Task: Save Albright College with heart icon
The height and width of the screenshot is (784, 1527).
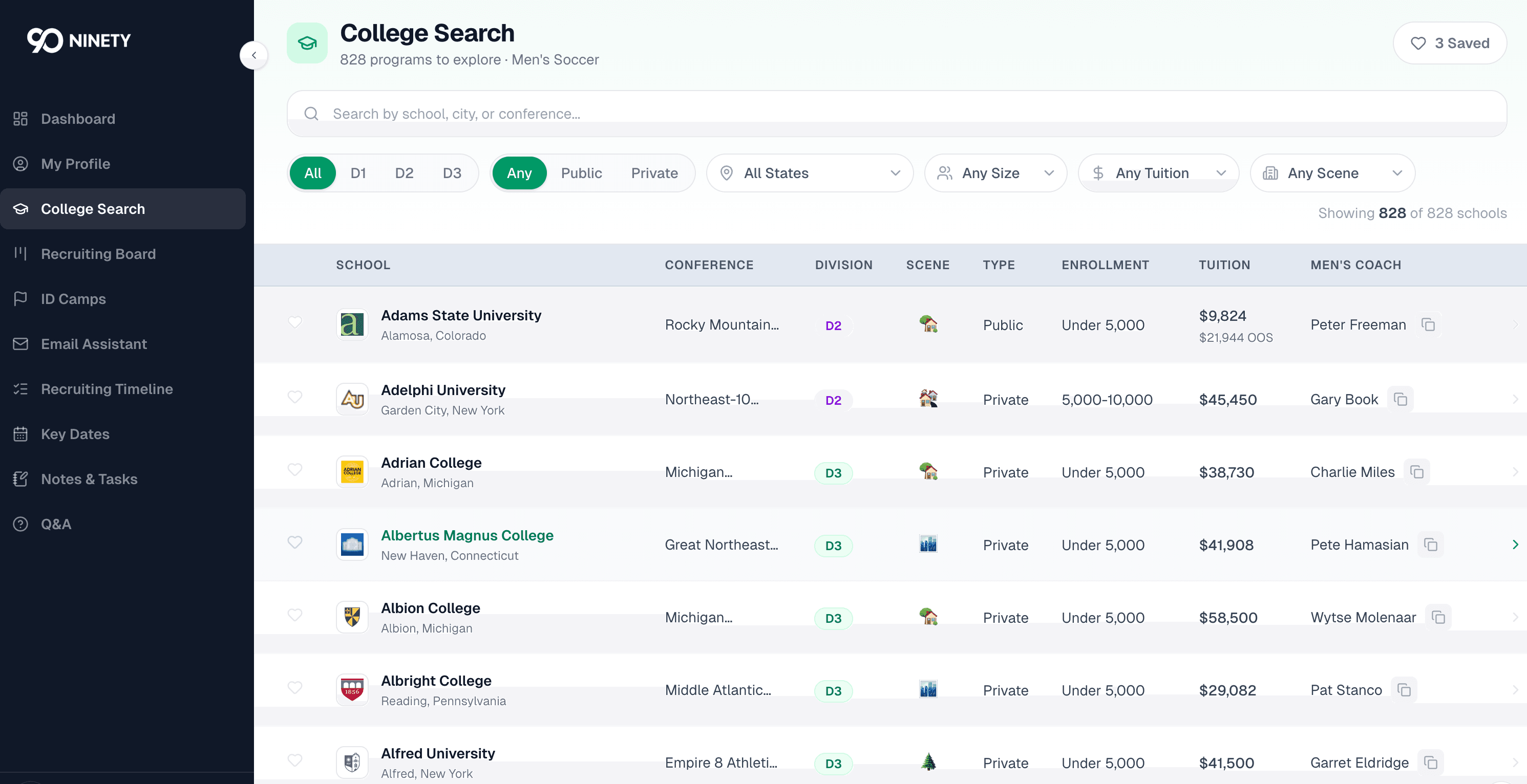Action: point(294,688)
